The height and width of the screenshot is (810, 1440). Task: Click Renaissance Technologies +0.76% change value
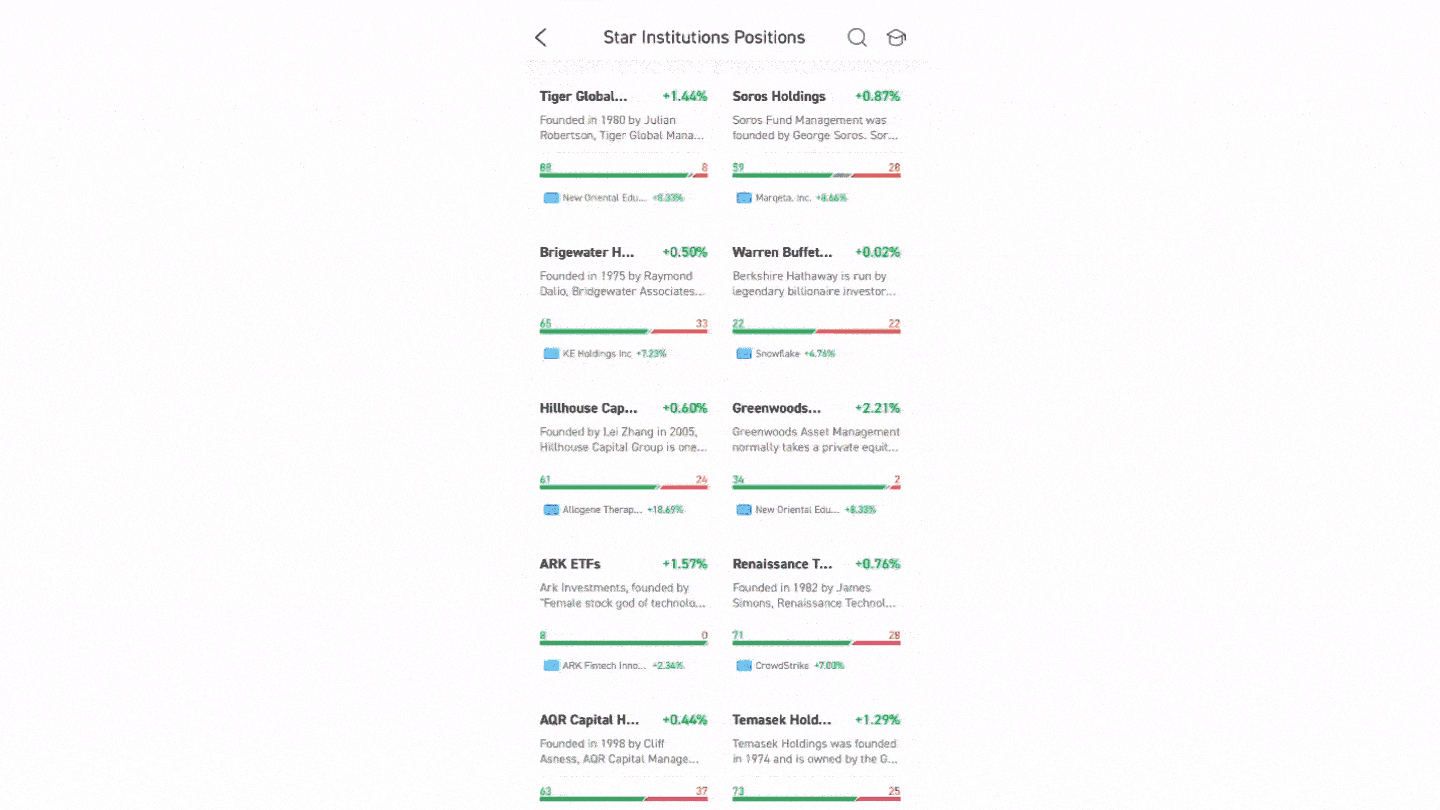[878, 564]
